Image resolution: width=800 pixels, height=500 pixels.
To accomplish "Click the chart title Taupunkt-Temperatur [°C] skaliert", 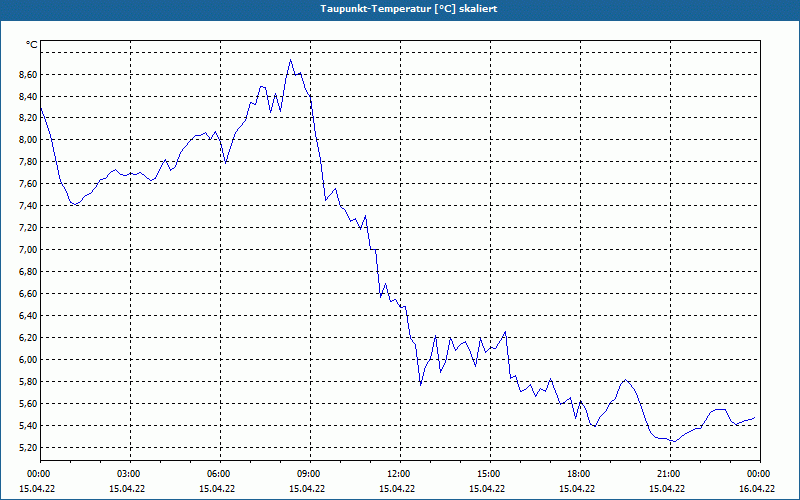I will (x=409, y=9).
